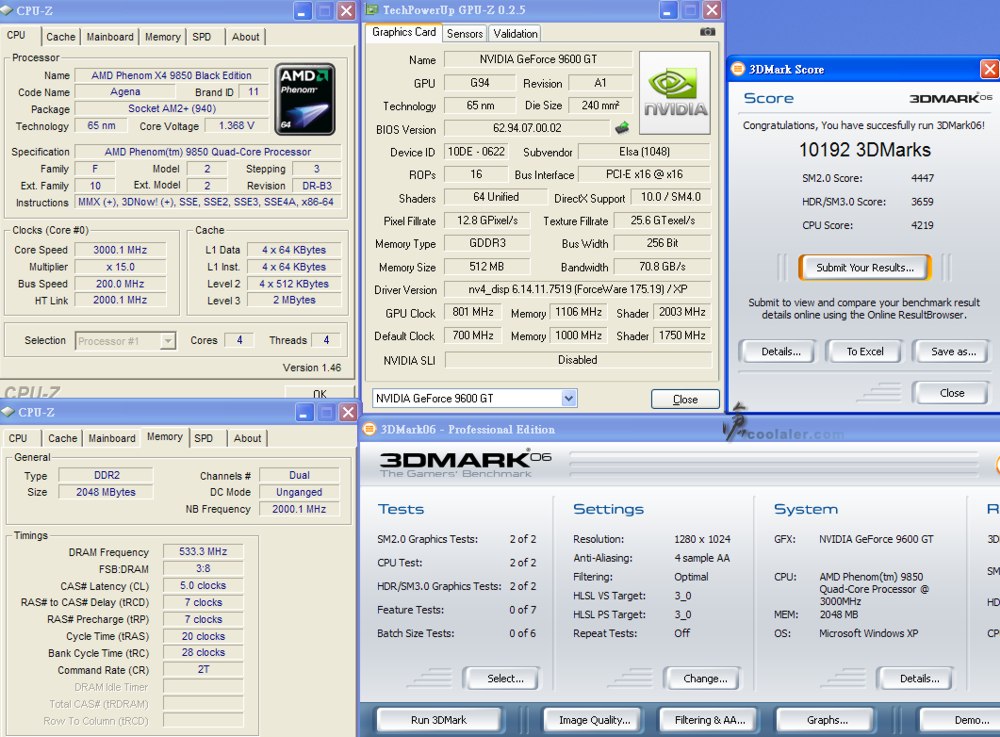
Task: Click Command Rate value 2T
Action: pyautogui.click(x=203, y=669)
